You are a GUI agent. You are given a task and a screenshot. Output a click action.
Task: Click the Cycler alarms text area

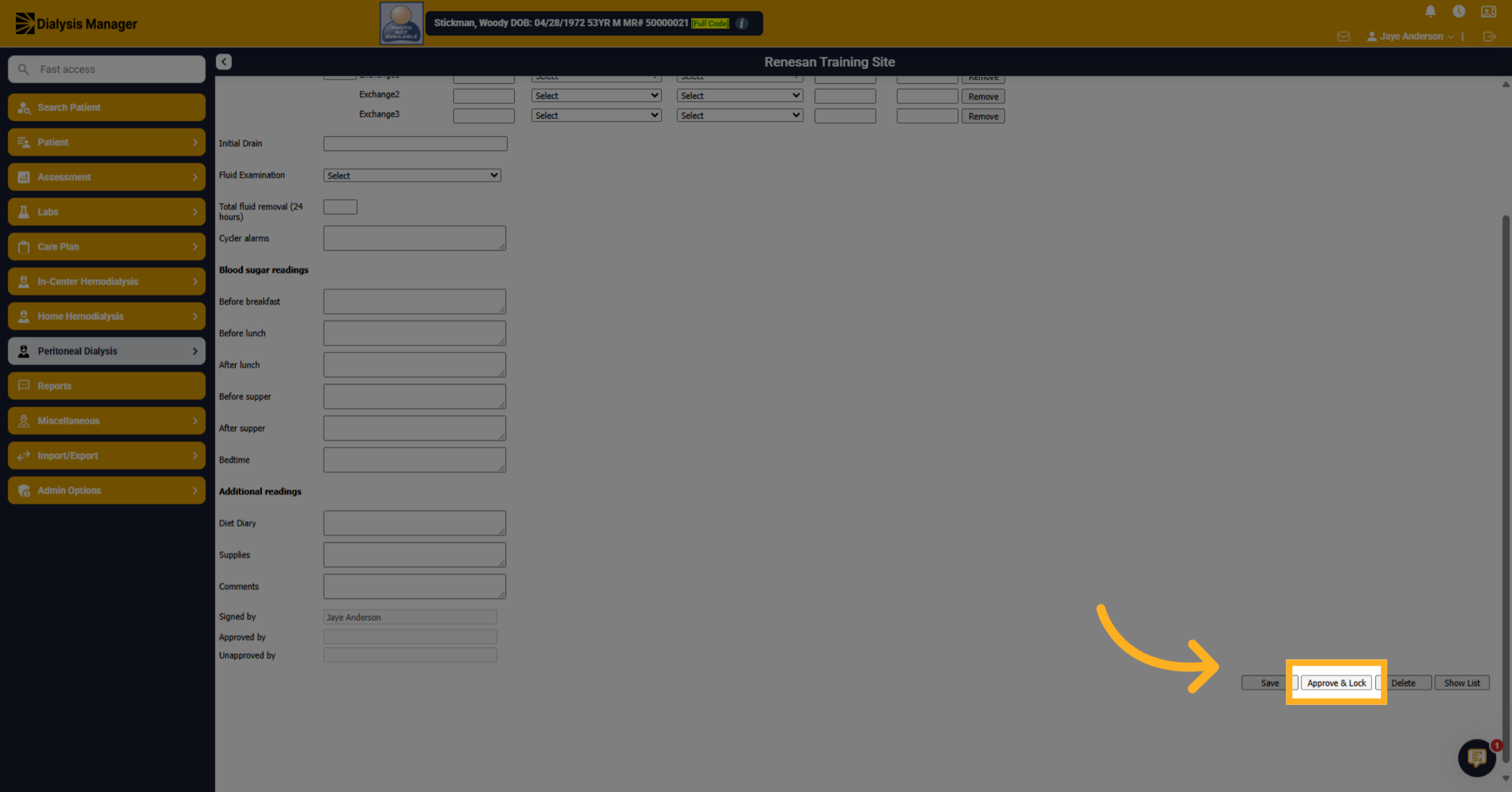pos(415,238)
